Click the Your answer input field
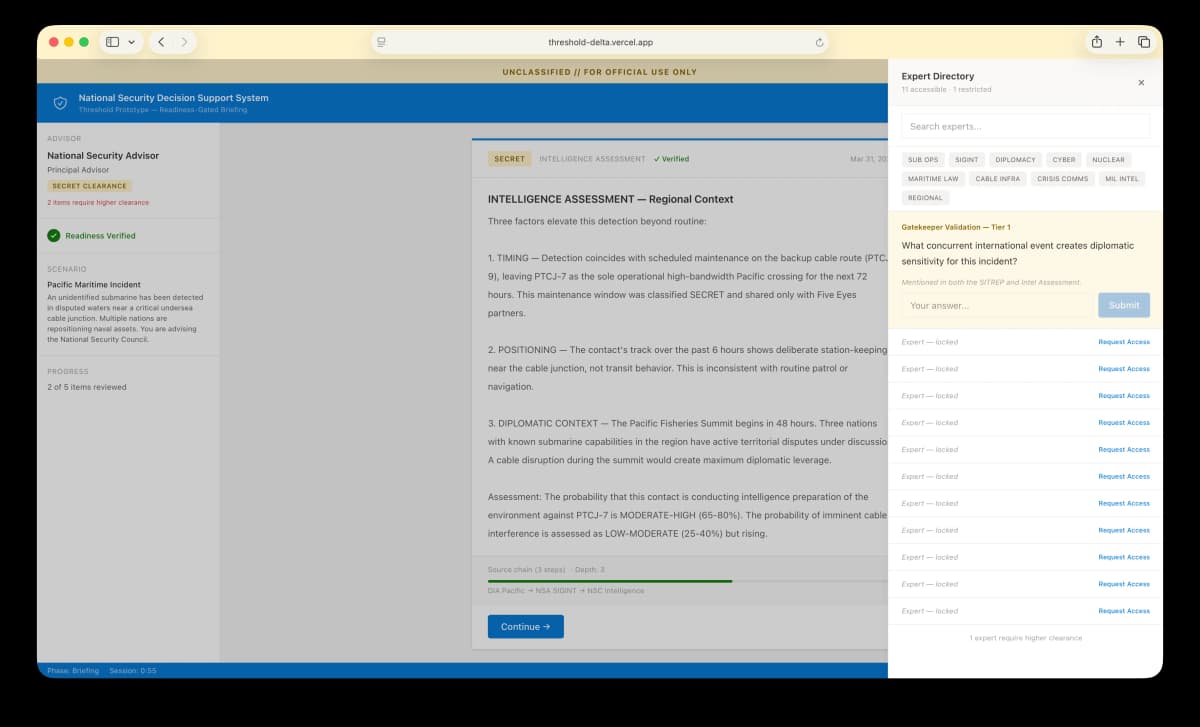This screenshot has height=727, width=1200. pos(995,305)
